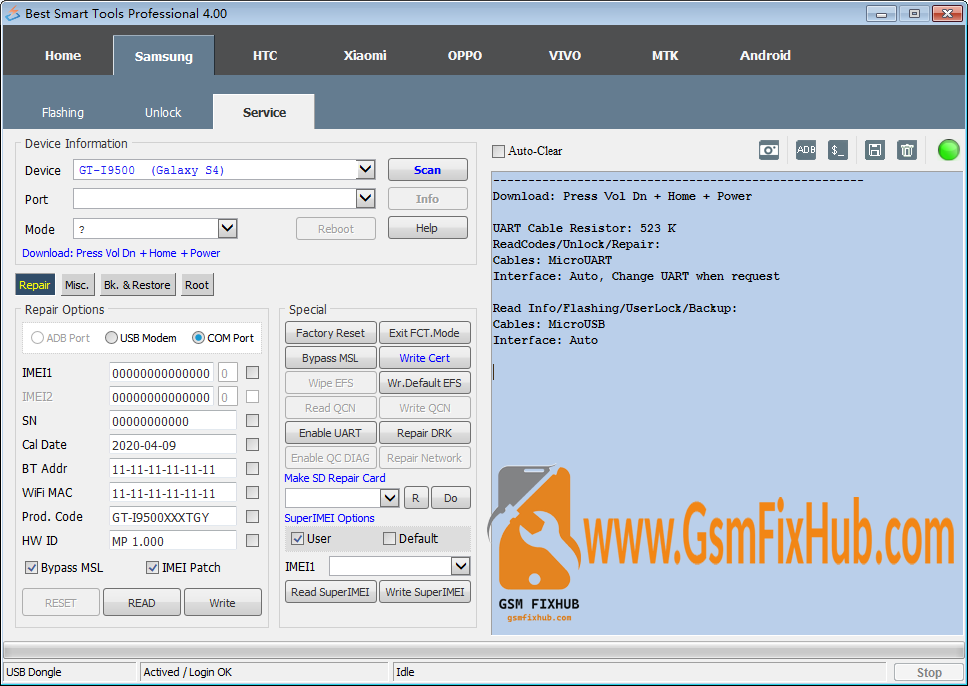Viewport: 968px width, 686px height.
Task: Click the app logo in title bar
Action: tap(12, 13)
